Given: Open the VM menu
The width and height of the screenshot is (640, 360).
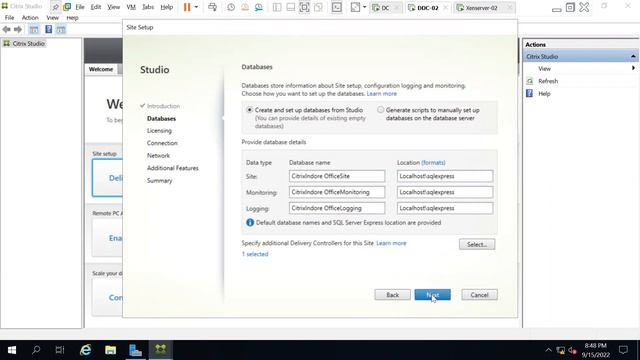Looking at the screenshot, I should pos(131,7).
